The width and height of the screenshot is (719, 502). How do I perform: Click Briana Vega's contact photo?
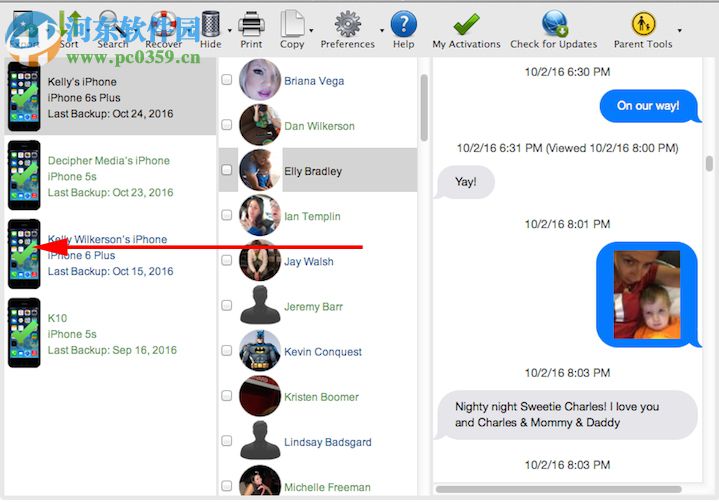[260, 80]
